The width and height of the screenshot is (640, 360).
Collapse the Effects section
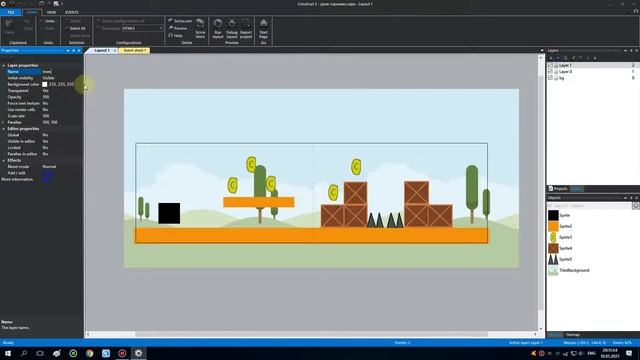[x=4, y=160]
